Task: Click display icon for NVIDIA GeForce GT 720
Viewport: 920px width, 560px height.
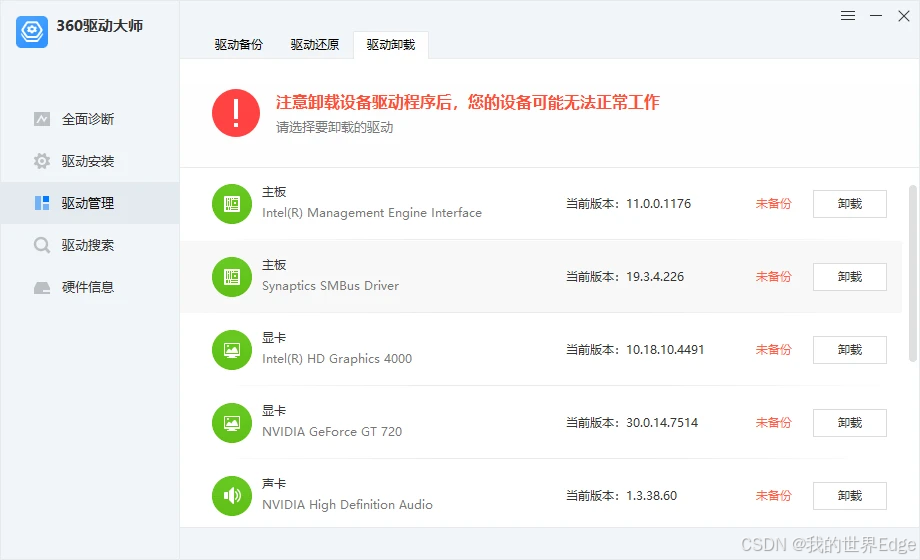Action: 232,423
